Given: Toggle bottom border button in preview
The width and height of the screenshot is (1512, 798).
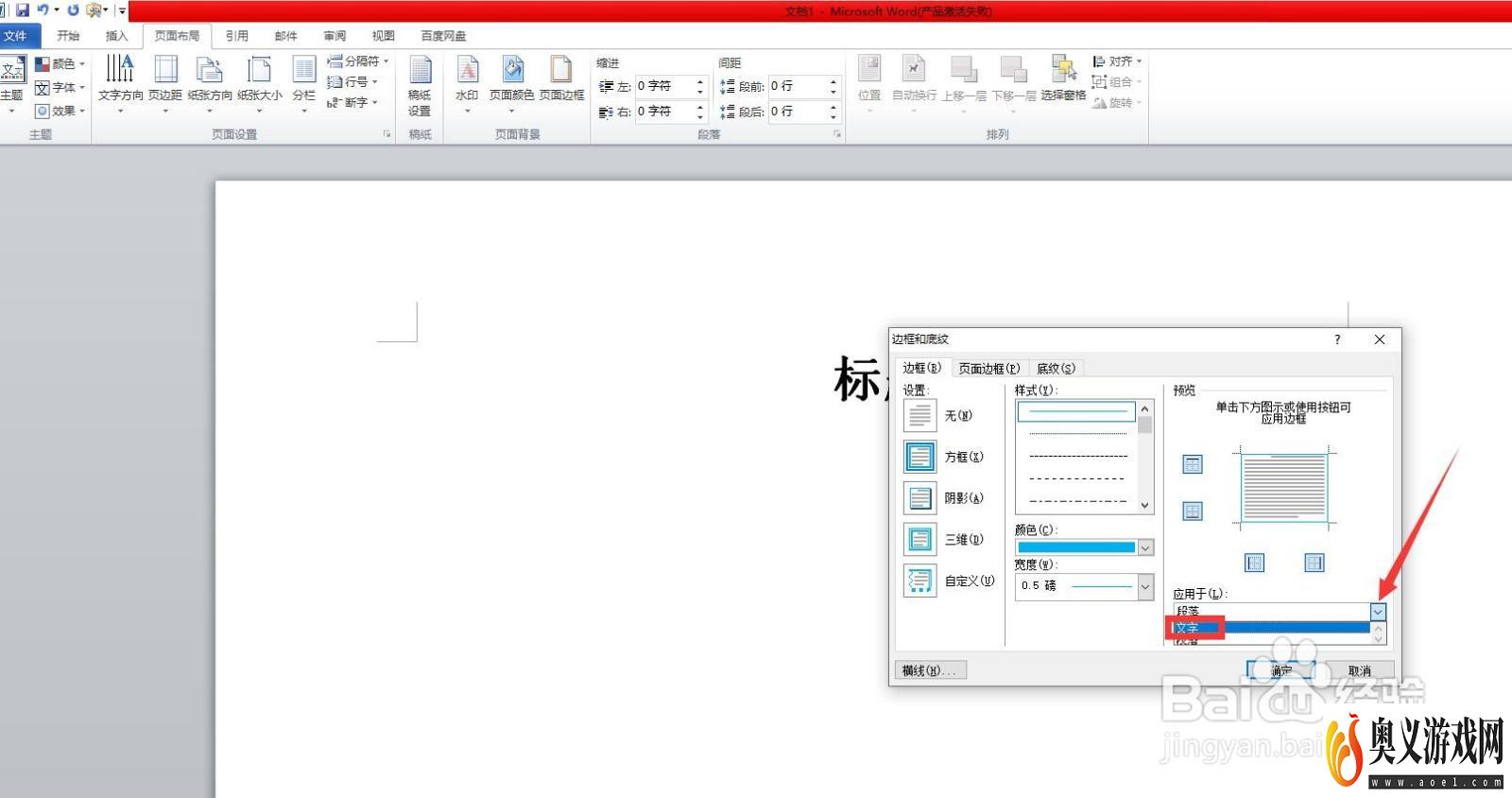Looking at the screenshot, I should (1193, 512).
